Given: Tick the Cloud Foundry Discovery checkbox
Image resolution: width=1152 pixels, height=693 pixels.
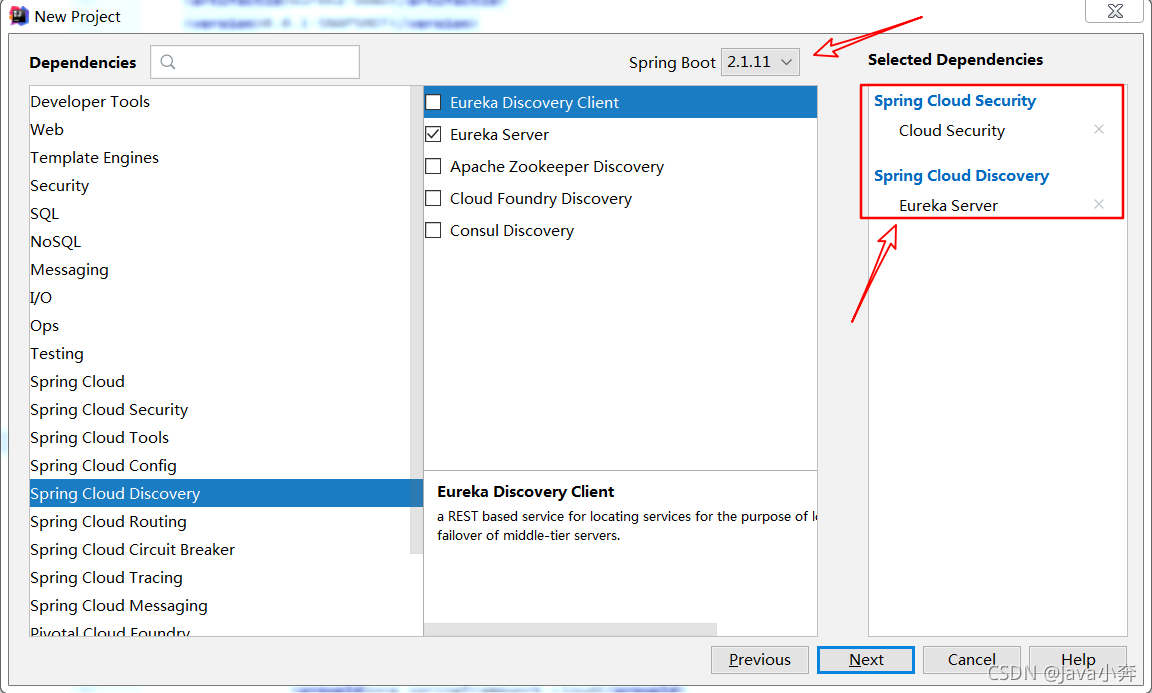Looking at the screenshot, I should [433, 198].
